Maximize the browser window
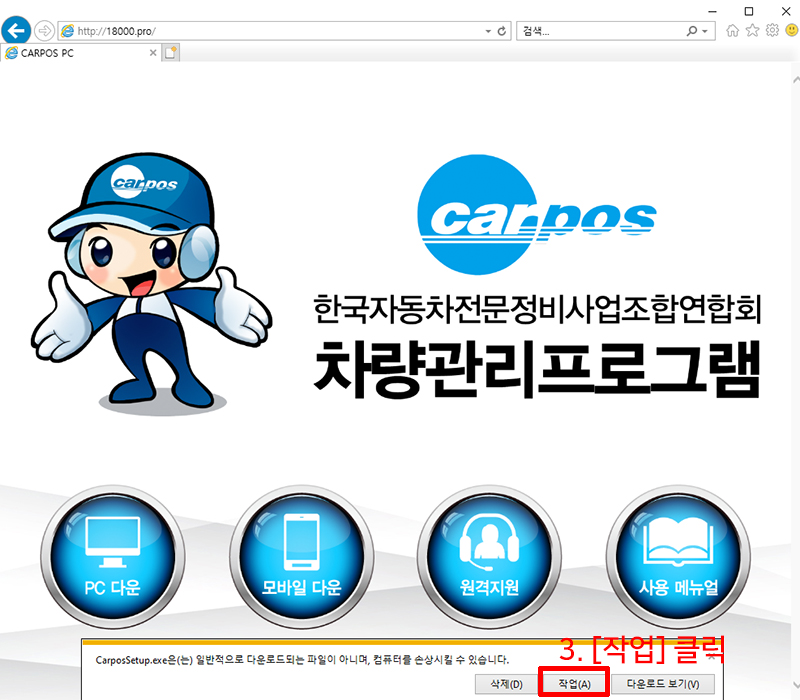This screenshot has height=700, width=800. point(749,11)
